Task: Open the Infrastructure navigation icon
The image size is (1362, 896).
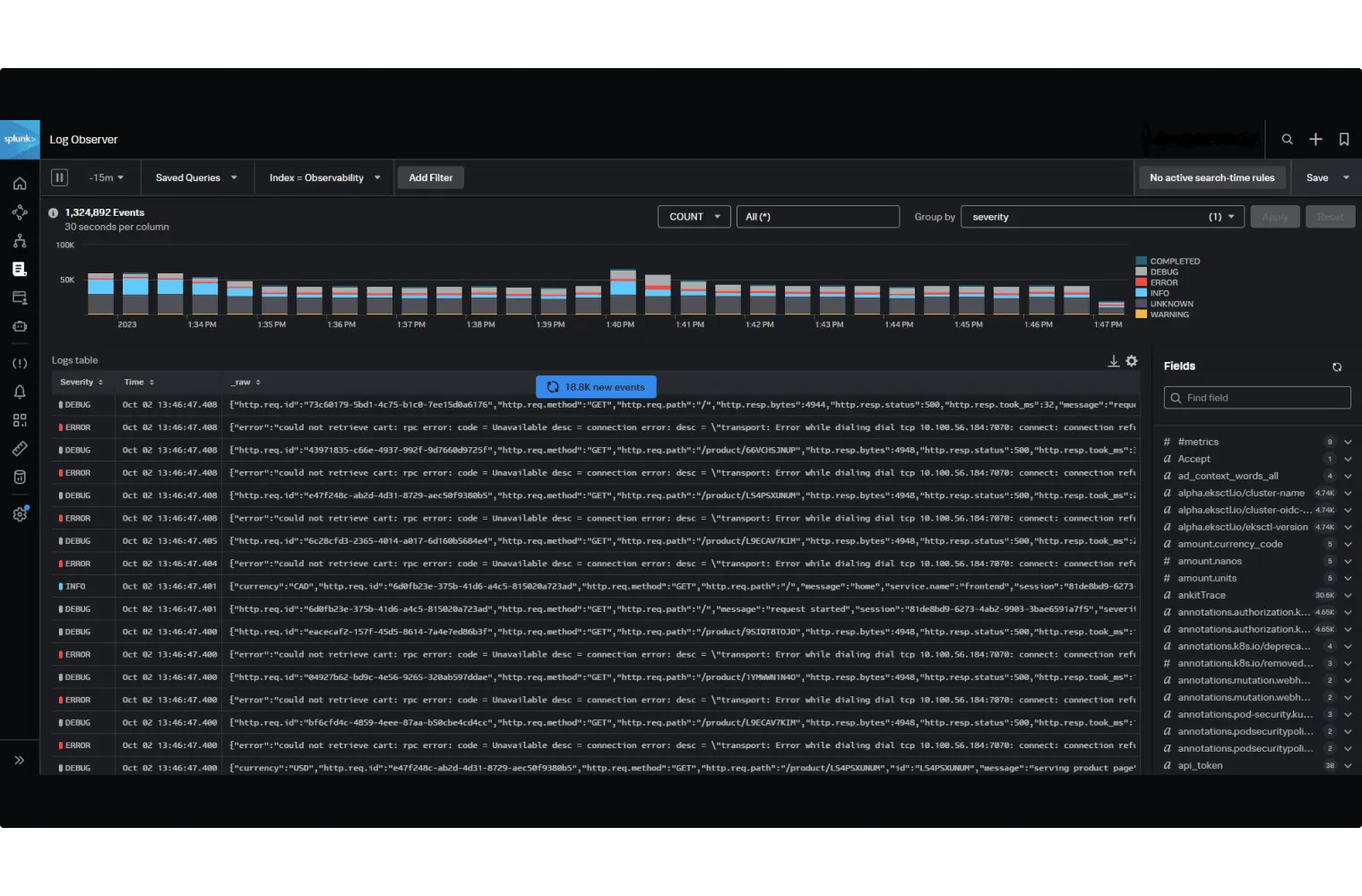Action: (20, 240)
